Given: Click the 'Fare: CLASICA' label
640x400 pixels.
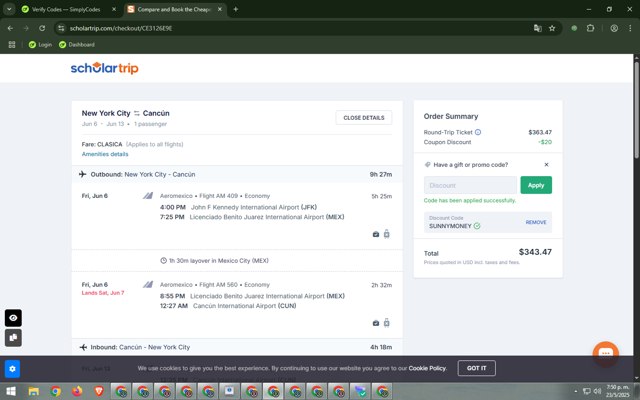Looking at the screenshot, I should point(102,144).
